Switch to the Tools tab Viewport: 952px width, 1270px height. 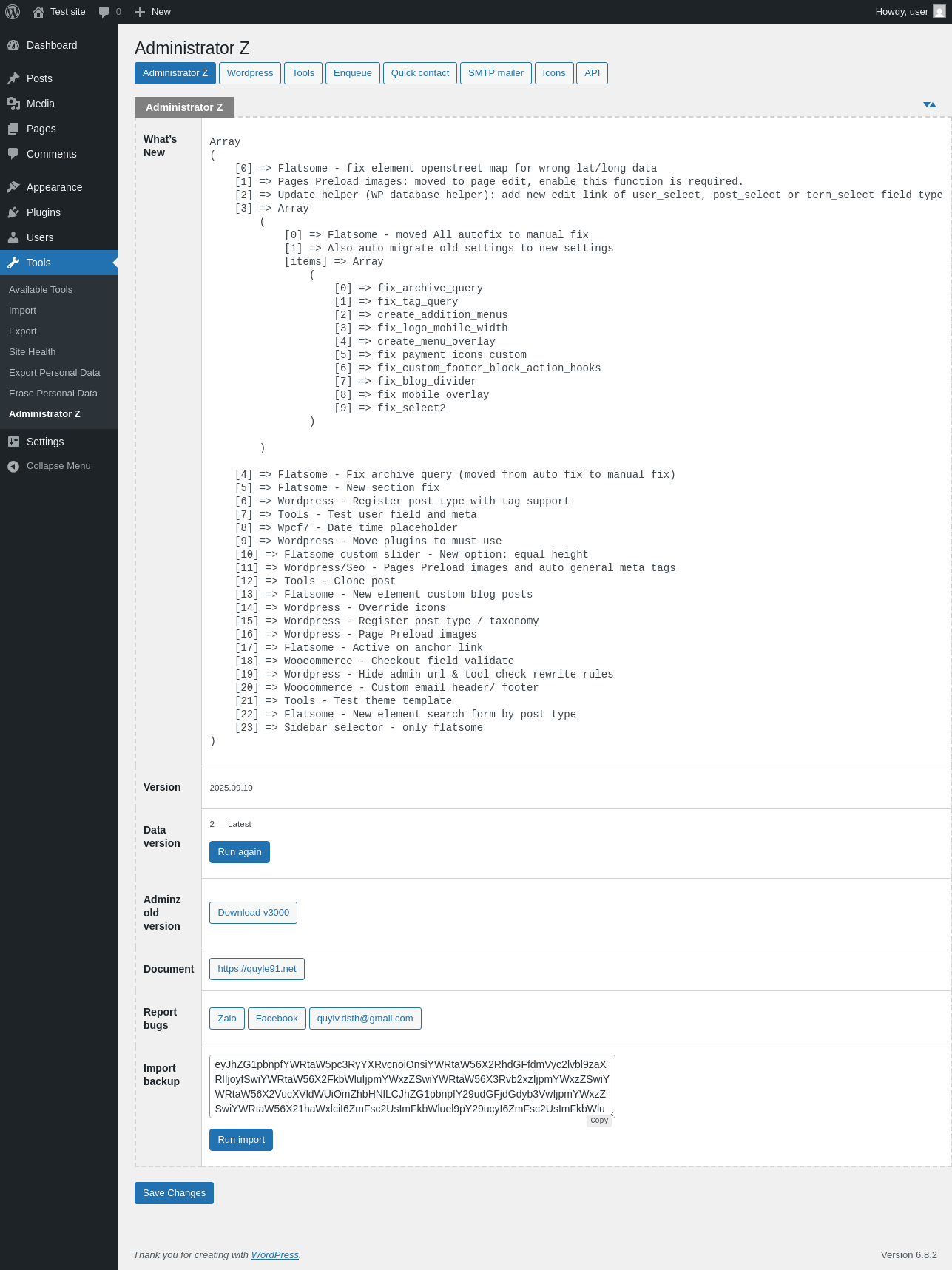point(303,73)
